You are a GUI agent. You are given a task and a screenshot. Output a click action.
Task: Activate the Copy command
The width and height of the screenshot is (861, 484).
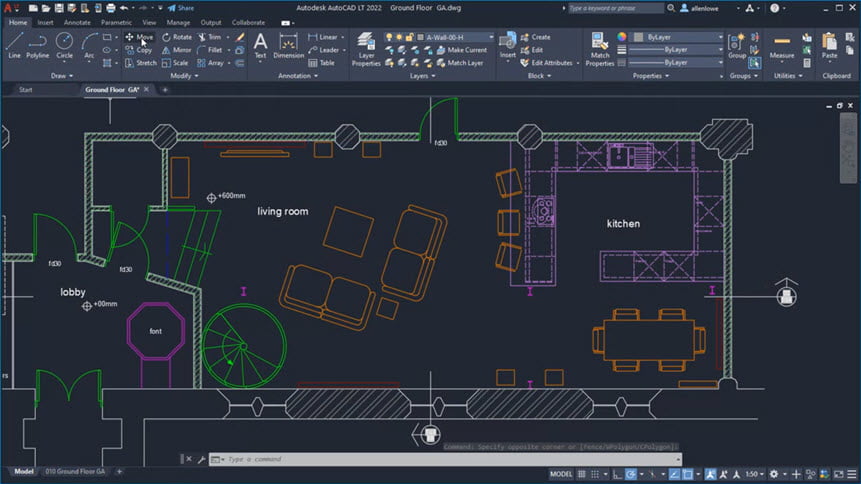[x=138, y=50]
